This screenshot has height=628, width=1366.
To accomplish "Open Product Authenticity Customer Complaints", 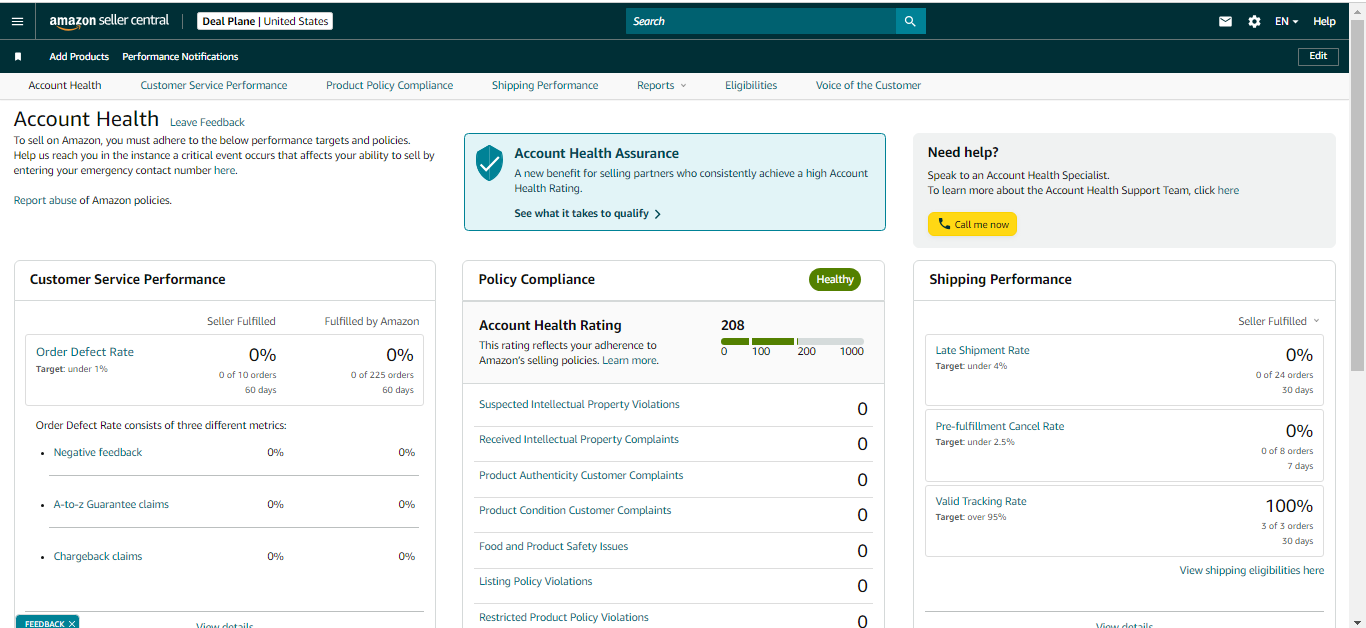I will [581, 476].
